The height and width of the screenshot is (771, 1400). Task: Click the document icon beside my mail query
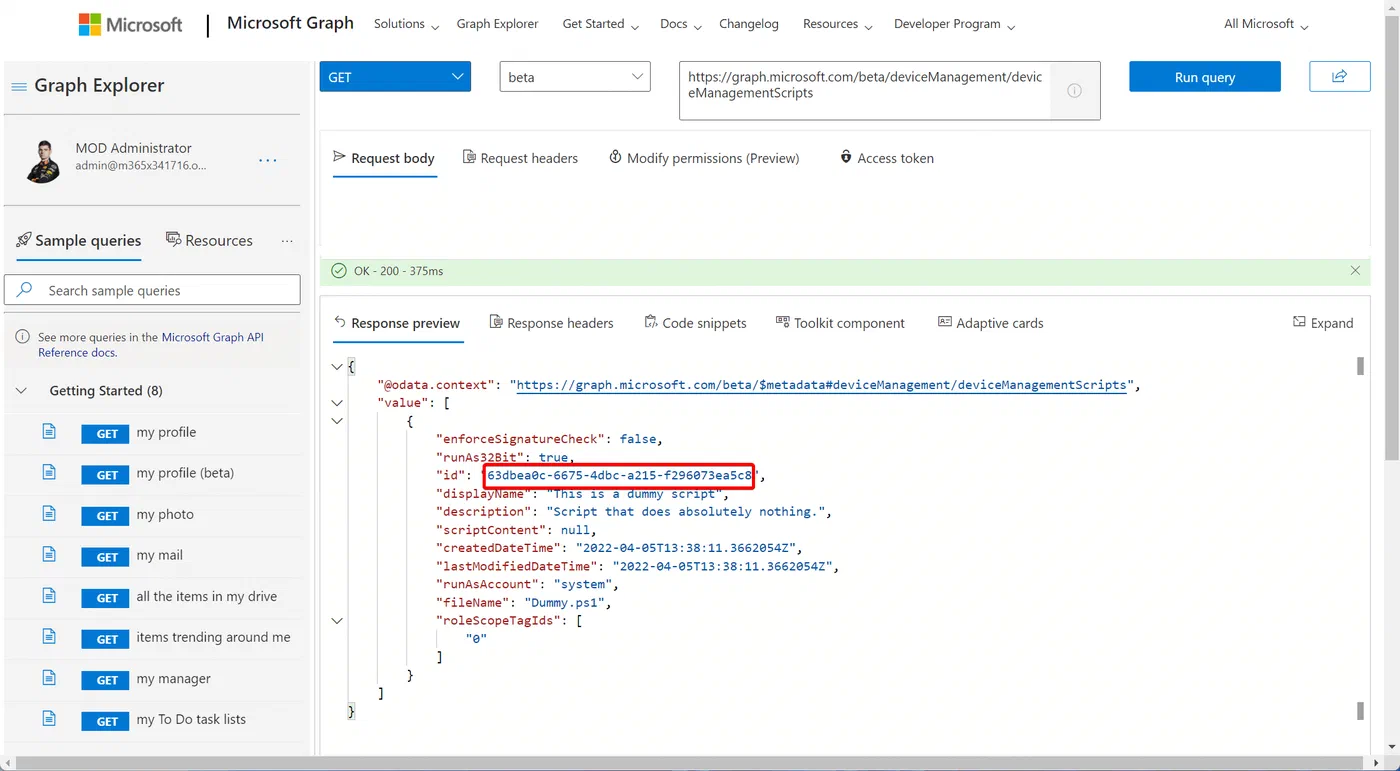click(49, 555)
